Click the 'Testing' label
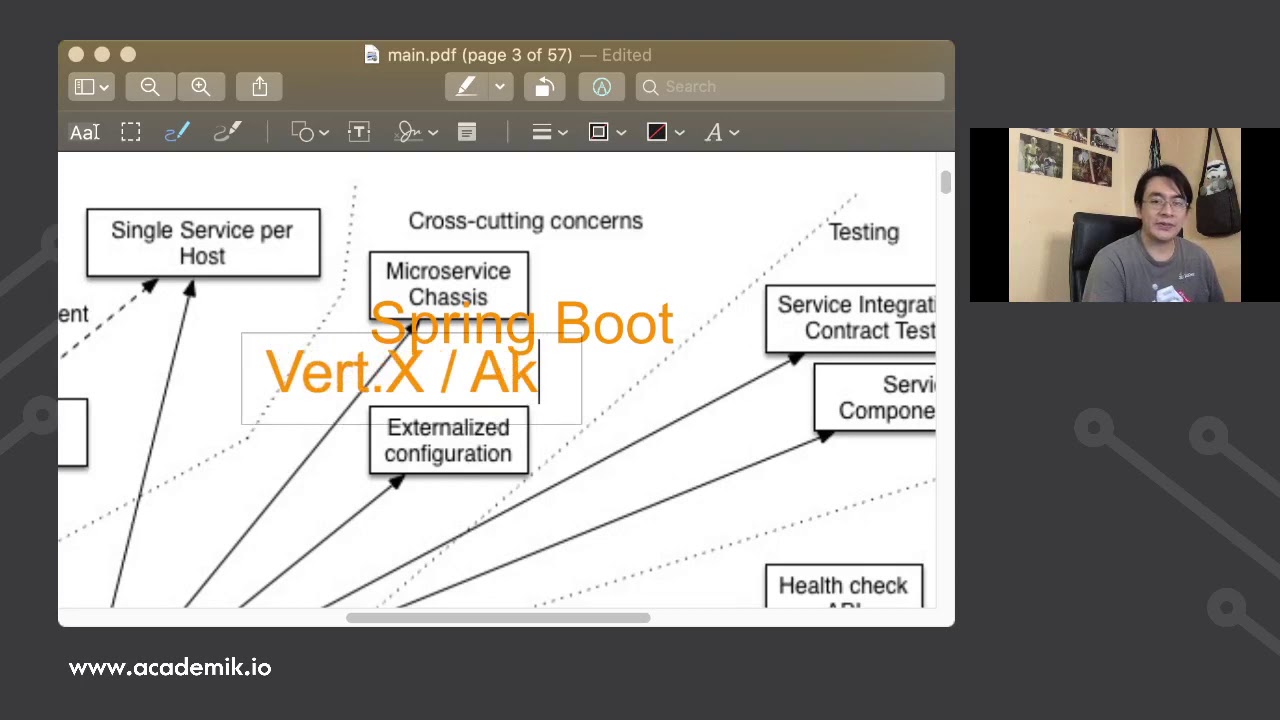1280x720 pixels. (x=864, y=232)
